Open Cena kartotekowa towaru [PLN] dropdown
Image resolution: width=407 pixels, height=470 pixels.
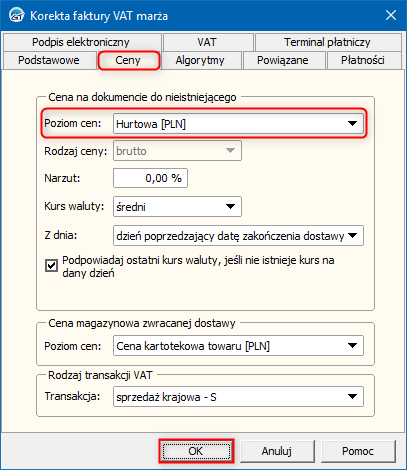click(x=238, y=346)
